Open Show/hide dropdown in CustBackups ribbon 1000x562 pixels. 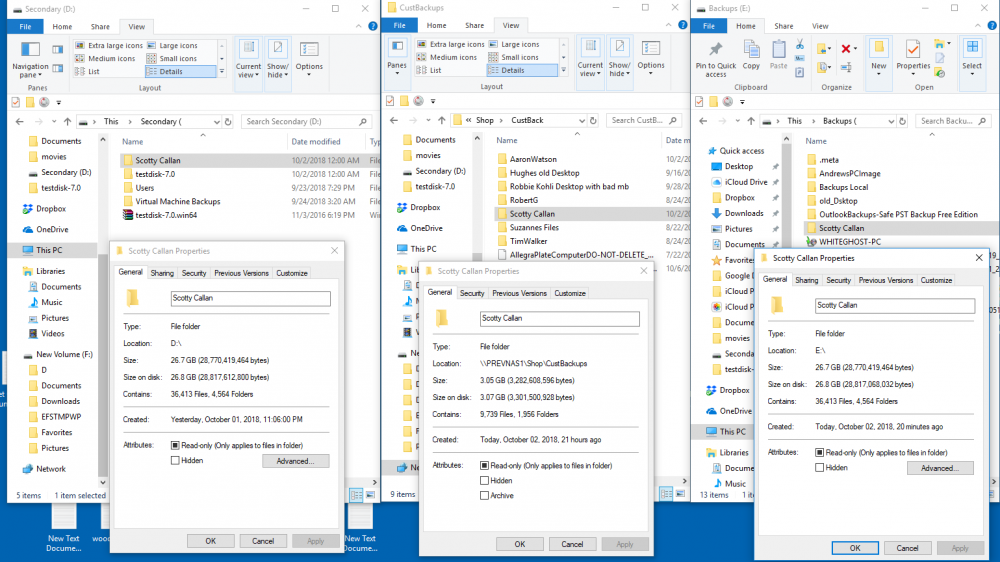click(x=619, y=58)
